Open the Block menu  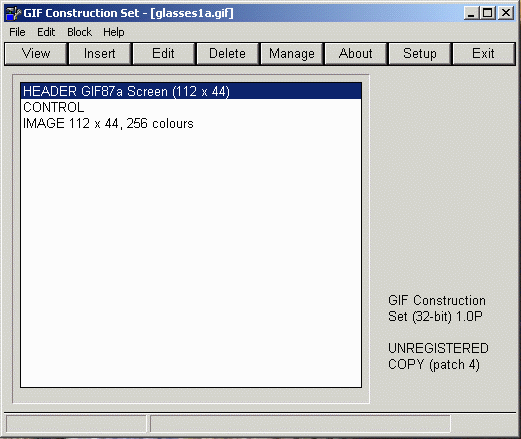[79, 32]
